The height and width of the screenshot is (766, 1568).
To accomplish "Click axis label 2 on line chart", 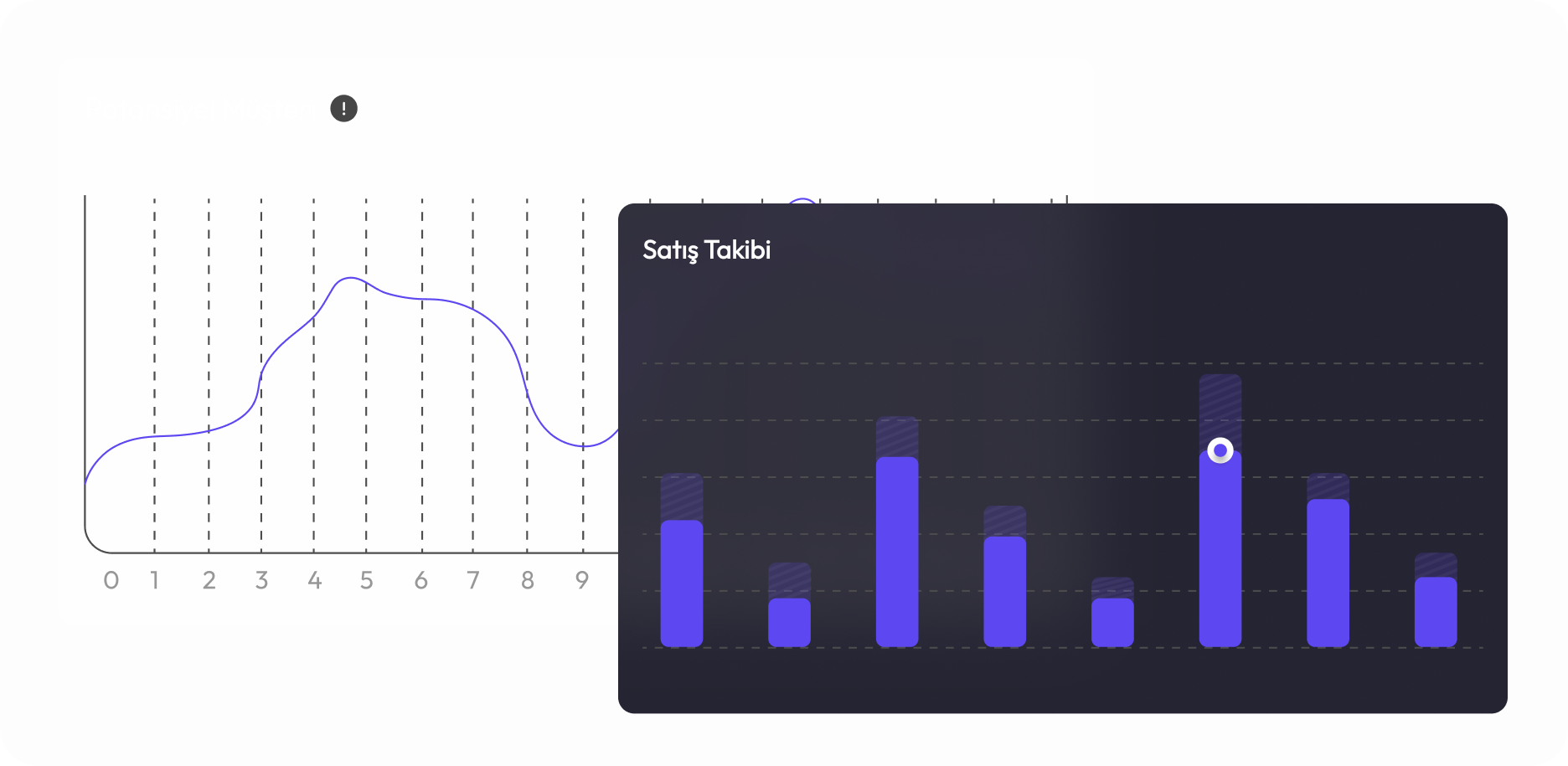I will [209, 580].
